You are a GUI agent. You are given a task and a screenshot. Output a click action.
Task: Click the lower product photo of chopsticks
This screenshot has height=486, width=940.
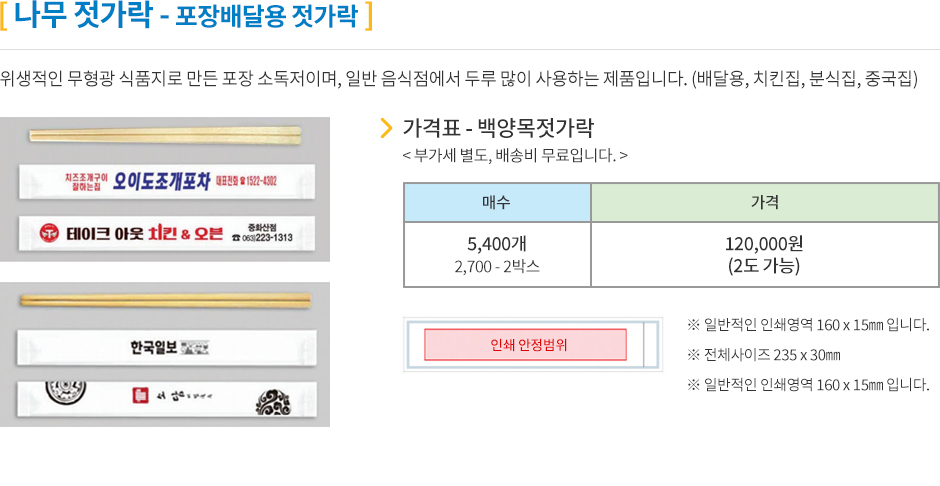(x=165, y=355)
